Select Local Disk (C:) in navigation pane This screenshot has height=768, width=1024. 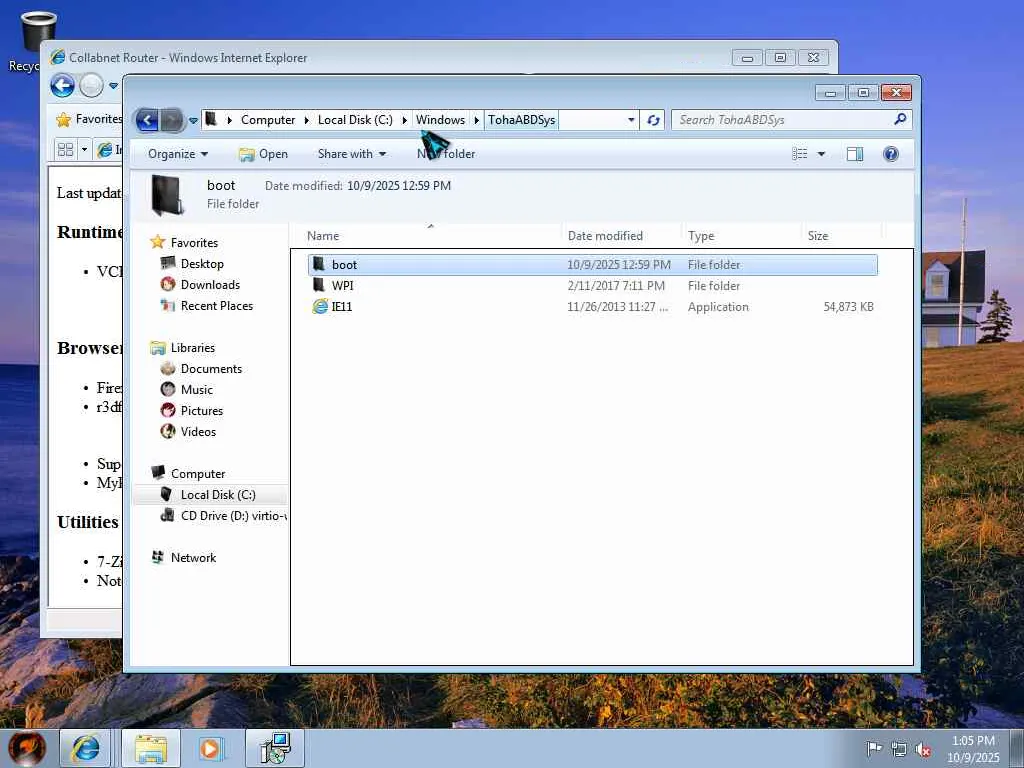[218, 495]
